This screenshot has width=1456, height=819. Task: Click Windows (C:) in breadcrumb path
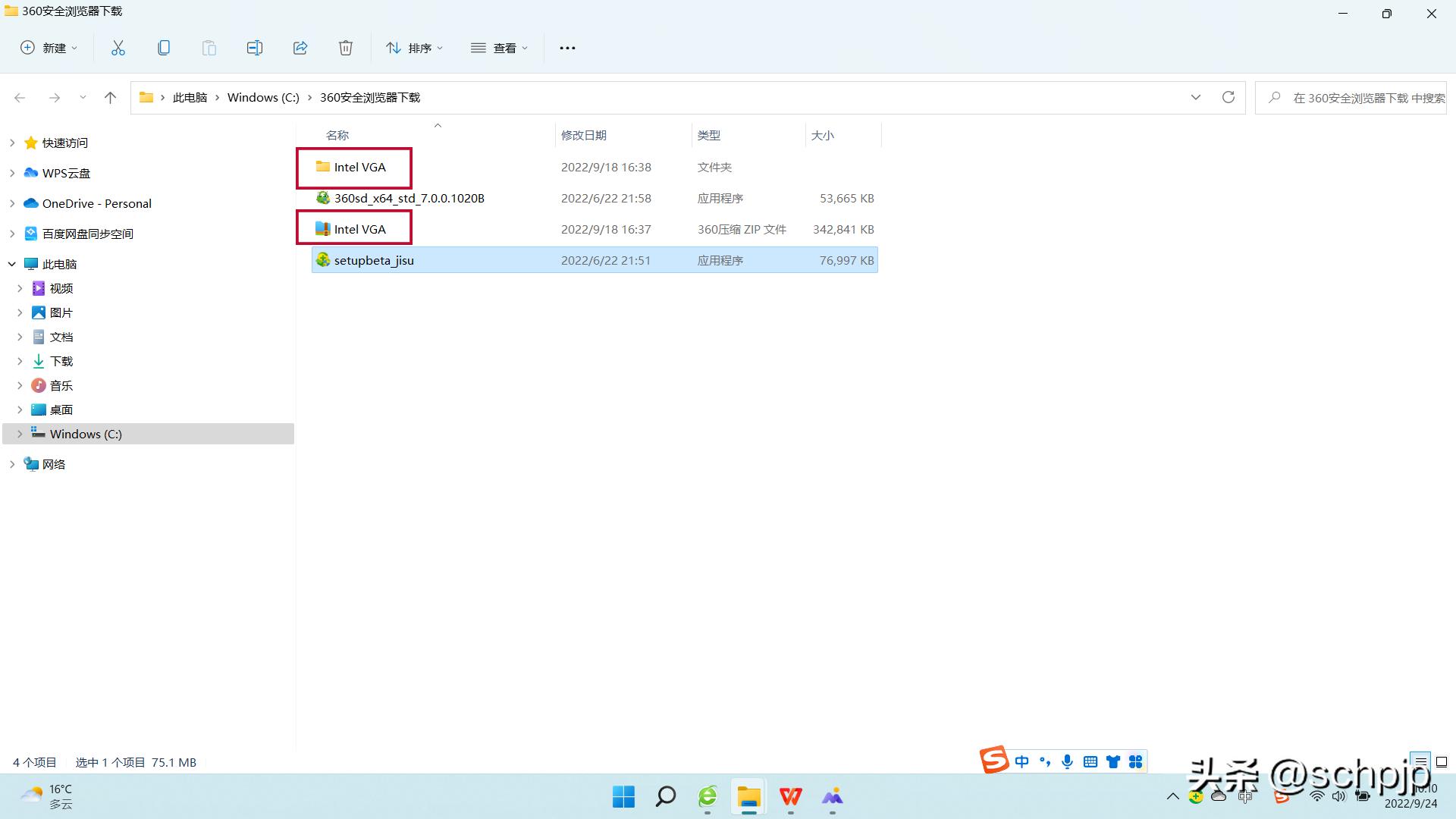tap(263, 97)
